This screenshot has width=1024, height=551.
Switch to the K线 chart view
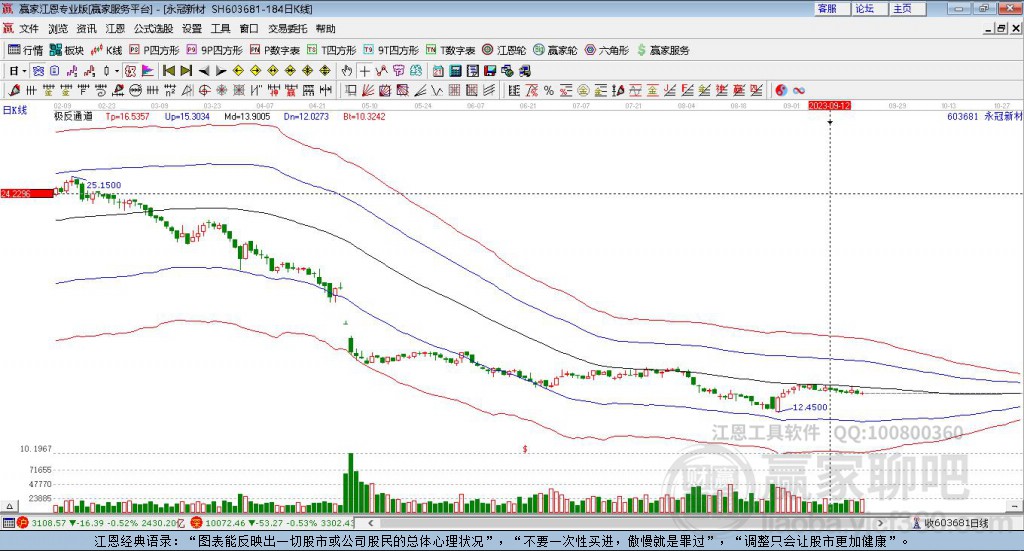pos(106,50)
